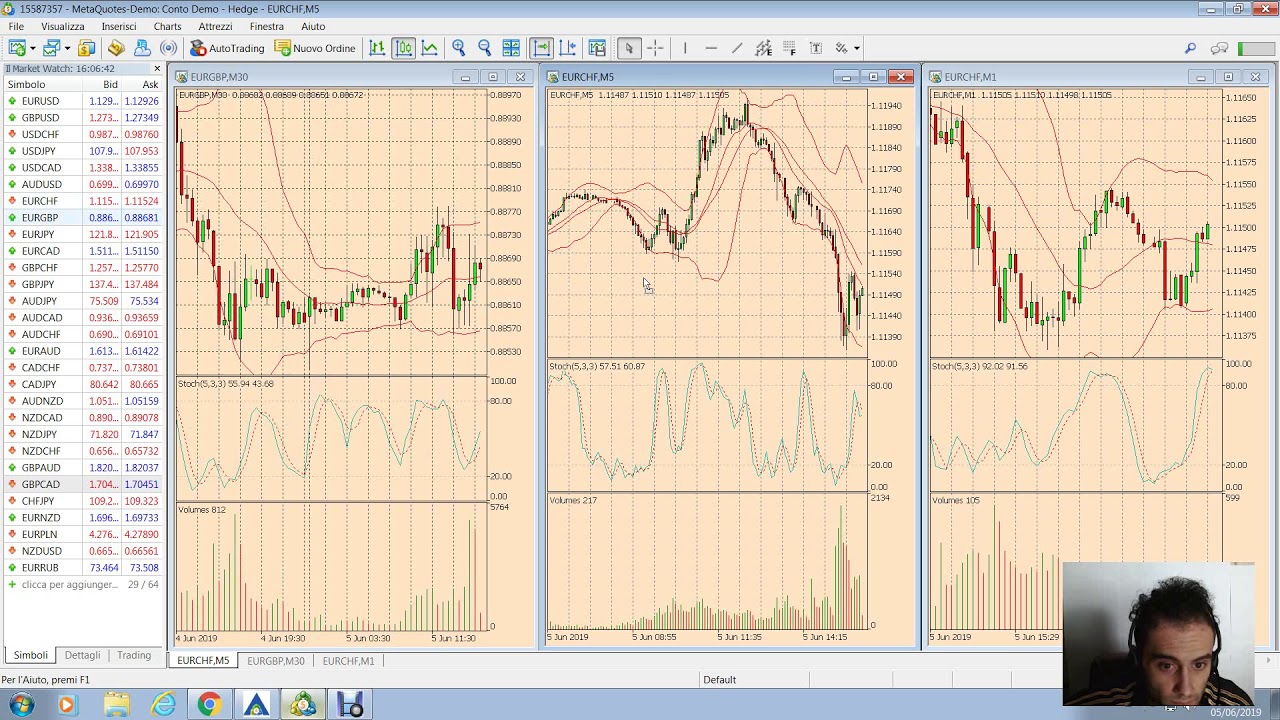Open the signals radio-wave toolbar icon
Viewport: 1280px width, 720px height.
pyautogui.click(x=168, y=48)
